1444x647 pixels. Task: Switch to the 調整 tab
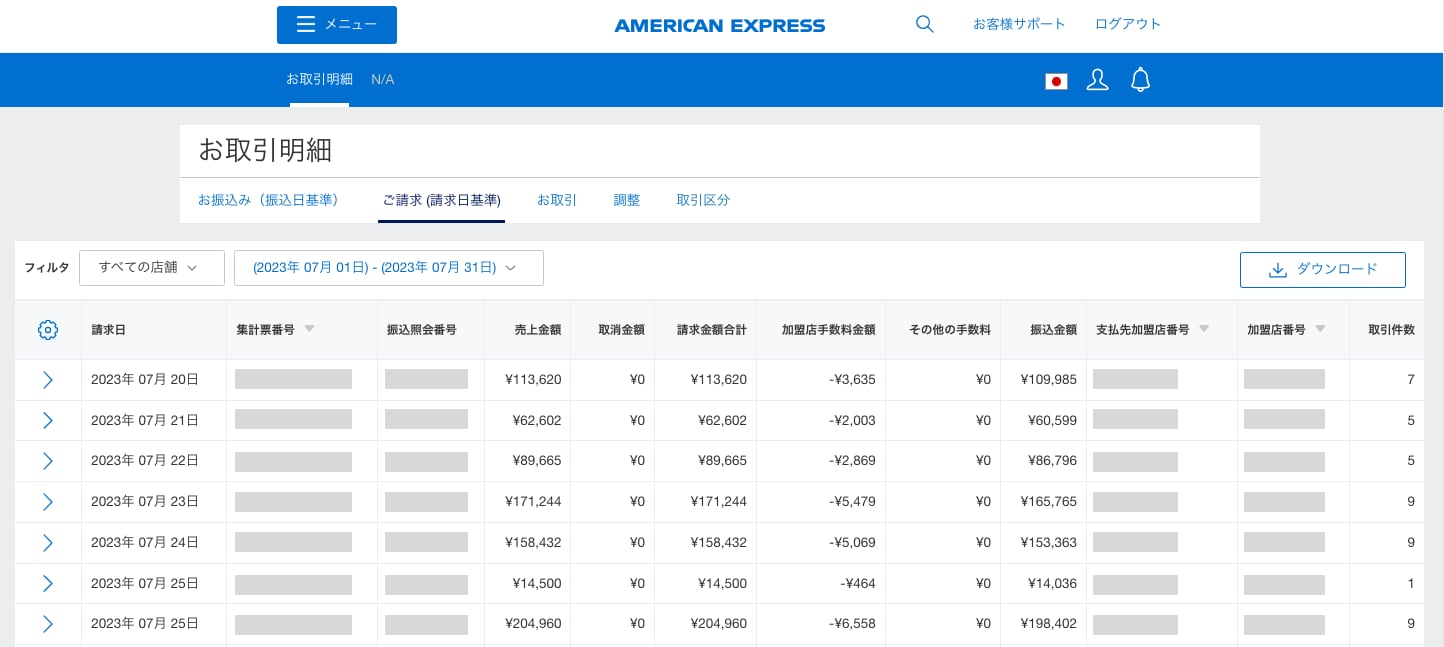click(x=626, y=200)
